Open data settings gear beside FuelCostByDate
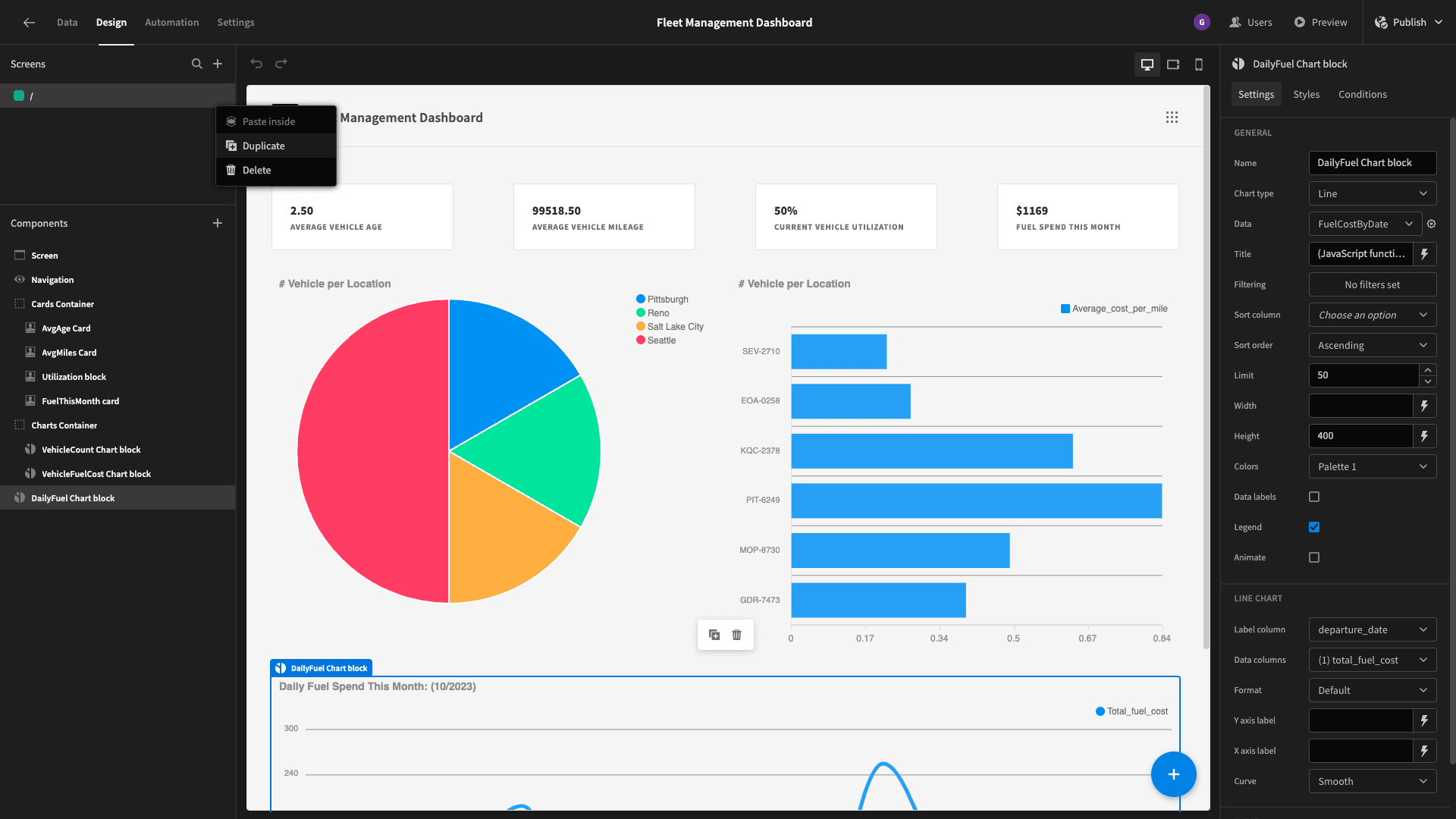Viewport: 1456px width, 819px height. pyautogui.click(x=1432, y=224)
